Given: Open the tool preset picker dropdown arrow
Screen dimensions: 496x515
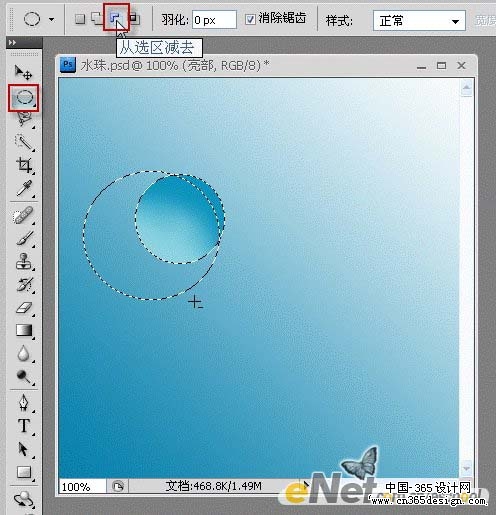Looking at the screenshot, I should [51, 19].
